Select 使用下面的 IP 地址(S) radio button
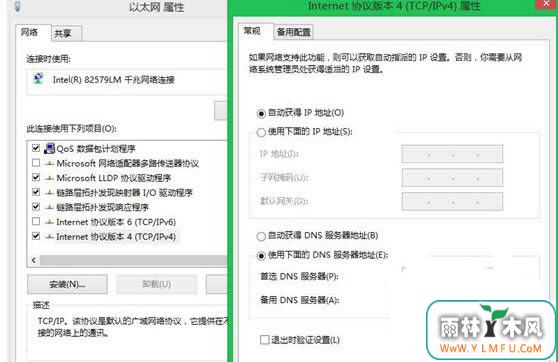This screenshot has width=558, height=362. click(x=261, y=132)
